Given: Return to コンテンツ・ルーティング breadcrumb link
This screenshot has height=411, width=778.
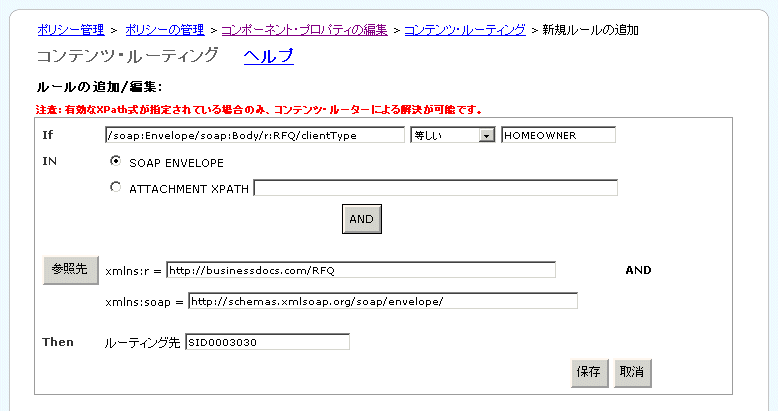Looking at the screenshot, I should pos(465,30).
